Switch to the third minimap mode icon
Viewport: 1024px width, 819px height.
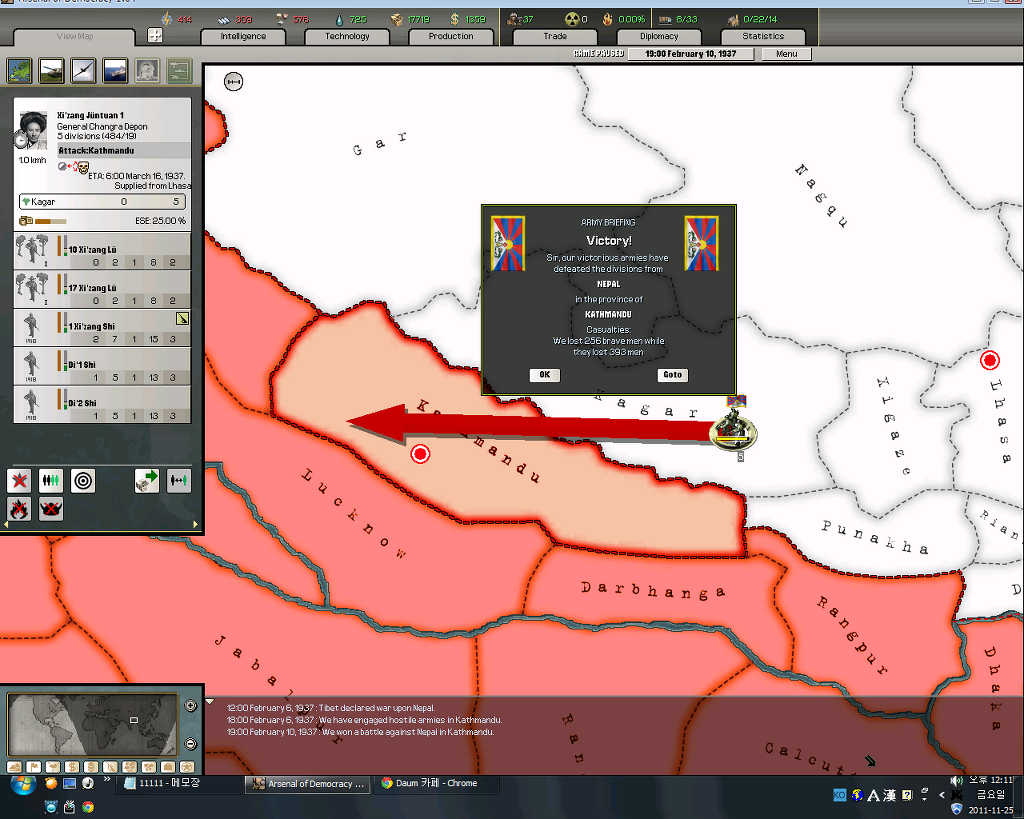pos(52,767)
